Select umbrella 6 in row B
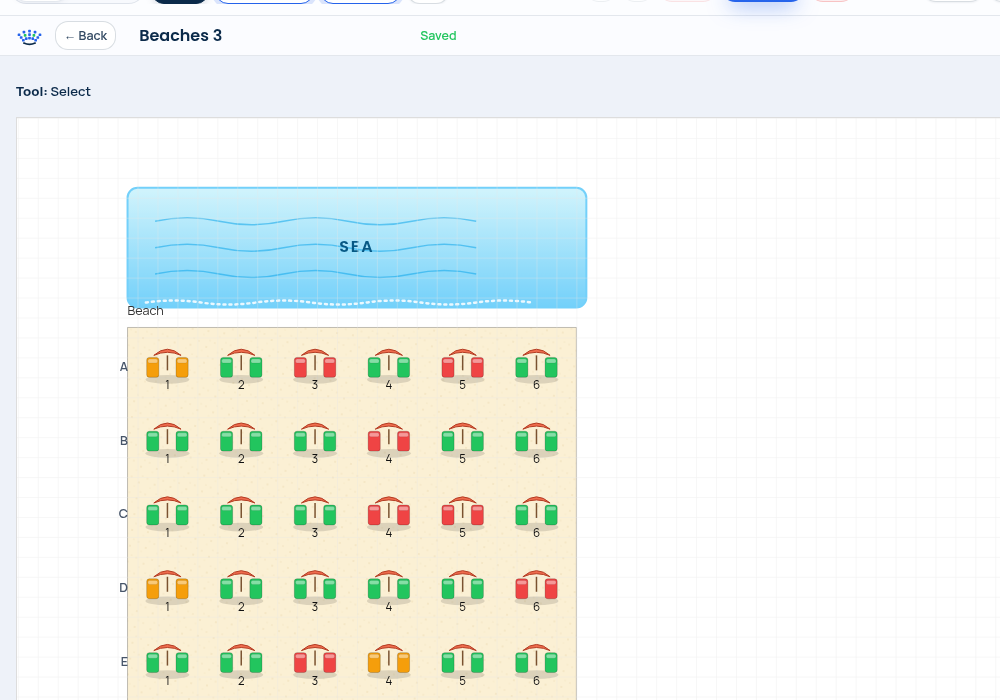 pos(536,441)
